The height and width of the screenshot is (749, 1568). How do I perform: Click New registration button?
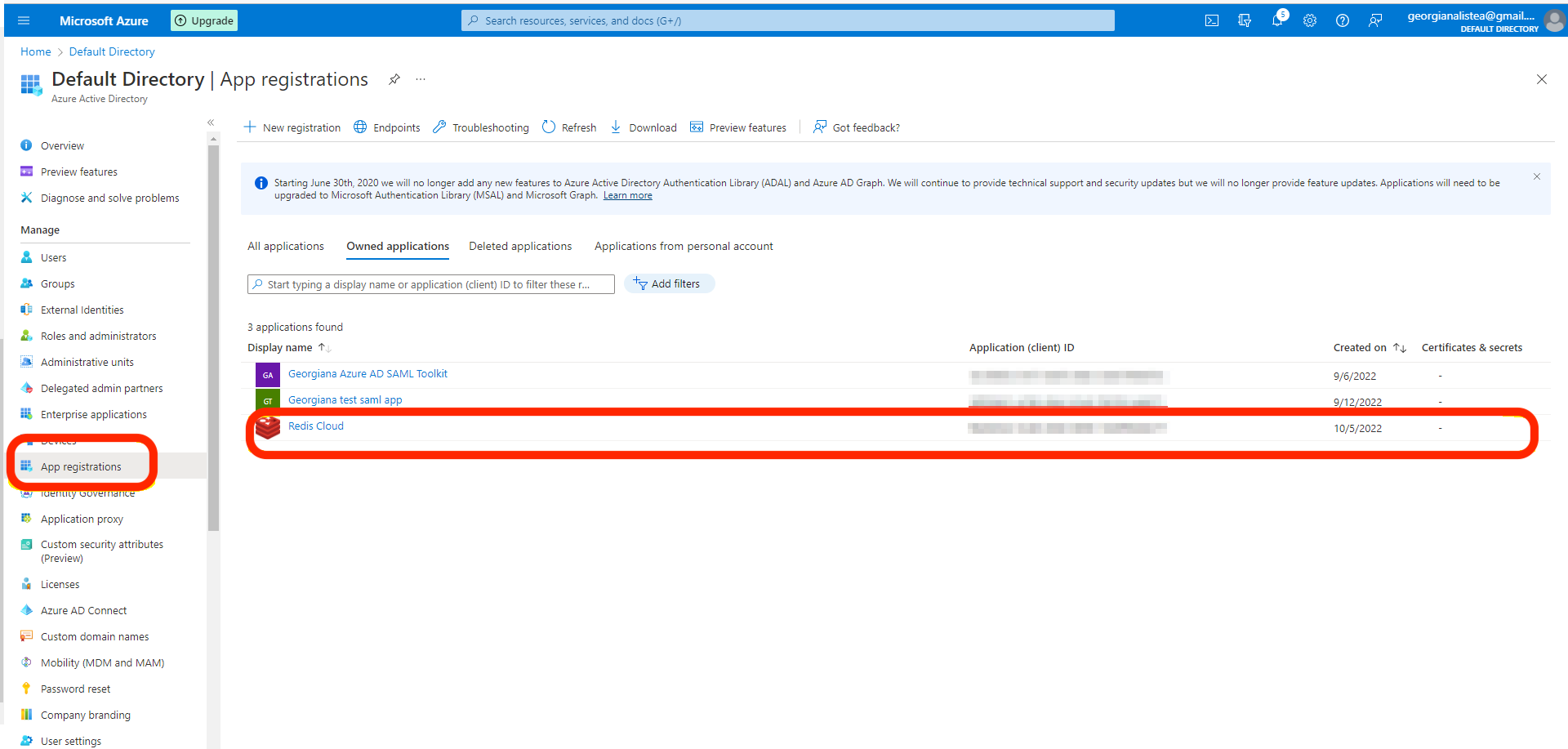pos(292,127)
